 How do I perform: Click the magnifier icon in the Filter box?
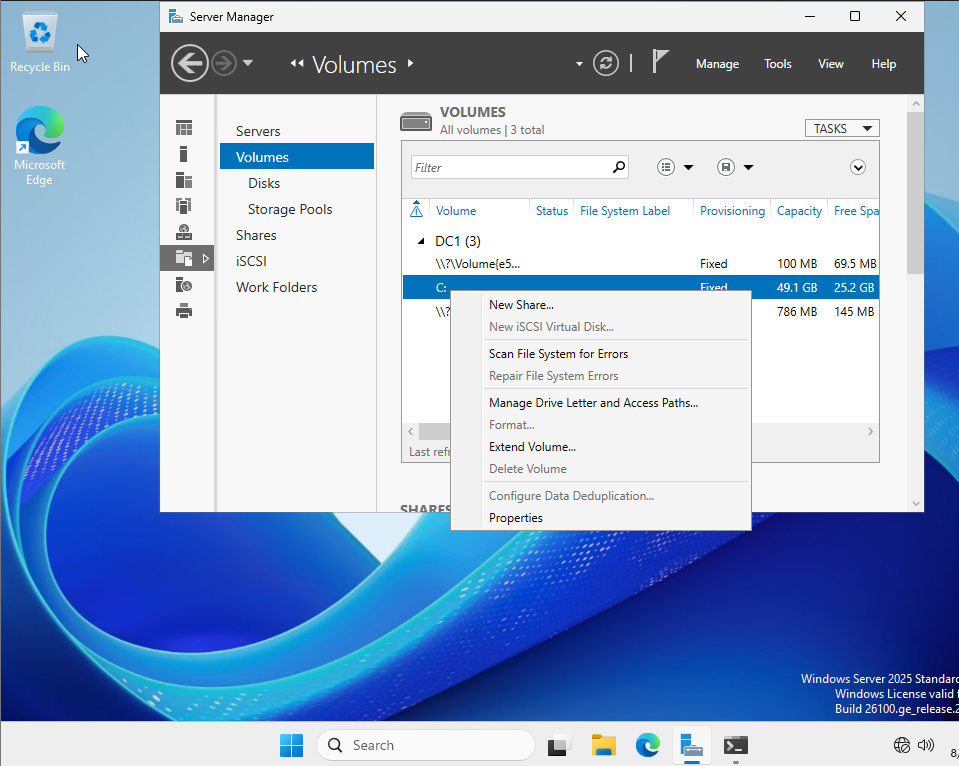[x=619, y=166]
